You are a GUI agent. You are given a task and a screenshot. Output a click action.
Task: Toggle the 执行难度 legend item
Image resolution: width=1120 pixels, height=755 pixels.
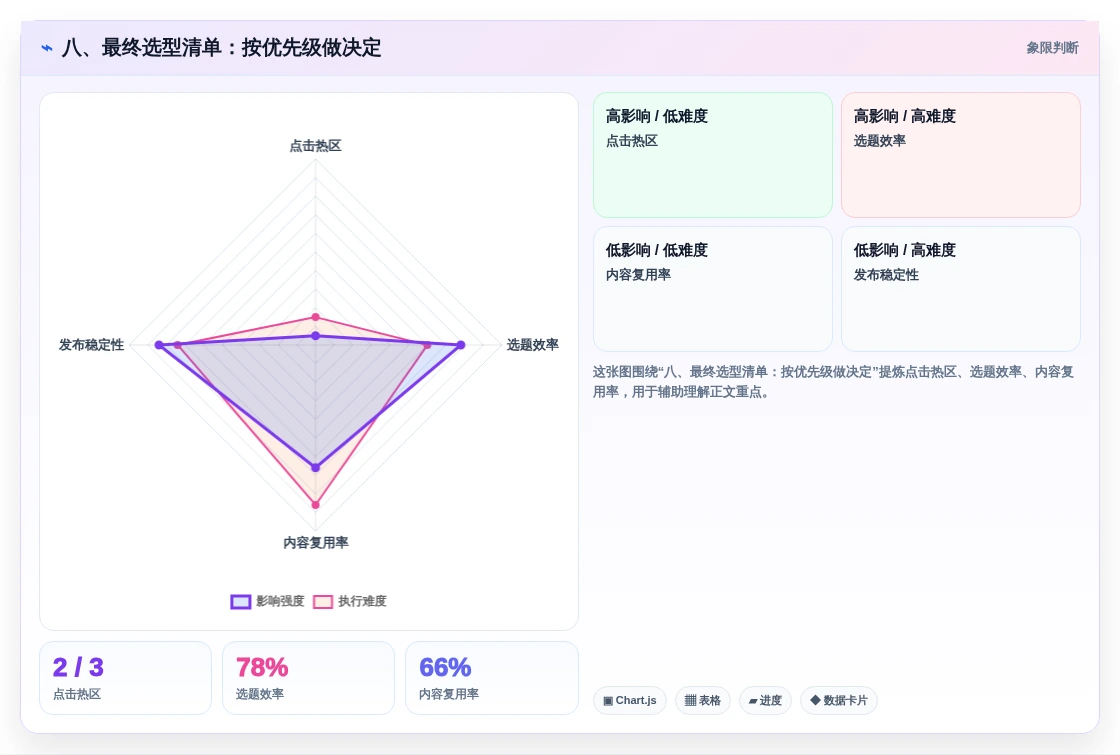click(x=350, y=601)
